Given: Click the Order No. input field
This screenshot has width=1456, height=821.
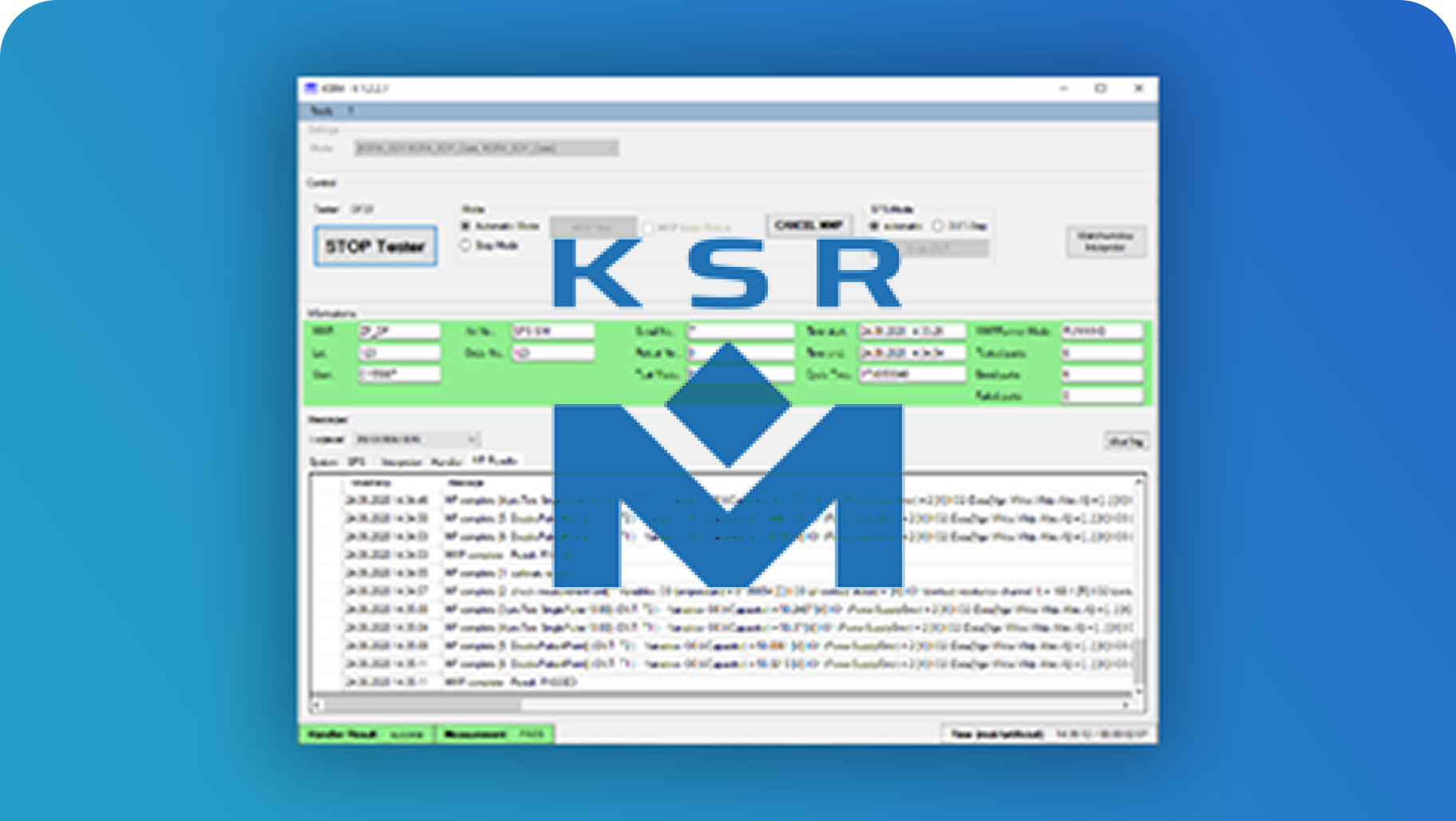Looking at the screenshot, I should click(552, 352).
